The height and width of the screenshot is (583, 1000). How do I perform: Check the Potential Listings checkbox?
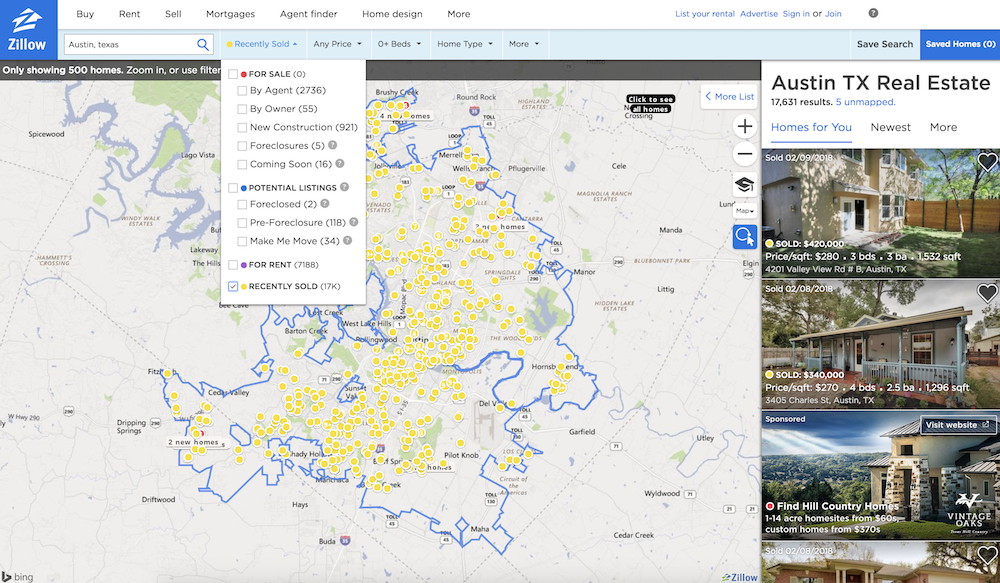tap(233, 188)
